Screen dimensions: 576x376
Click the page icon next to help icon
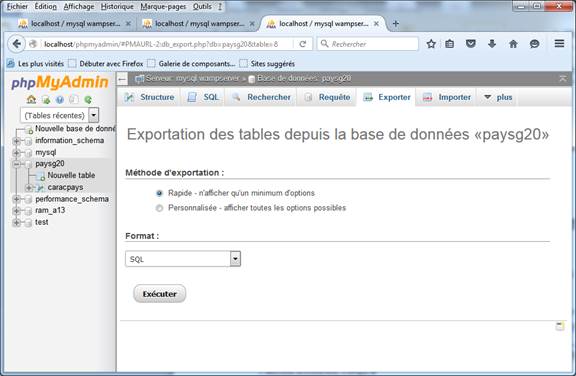(x=74, y=100)
